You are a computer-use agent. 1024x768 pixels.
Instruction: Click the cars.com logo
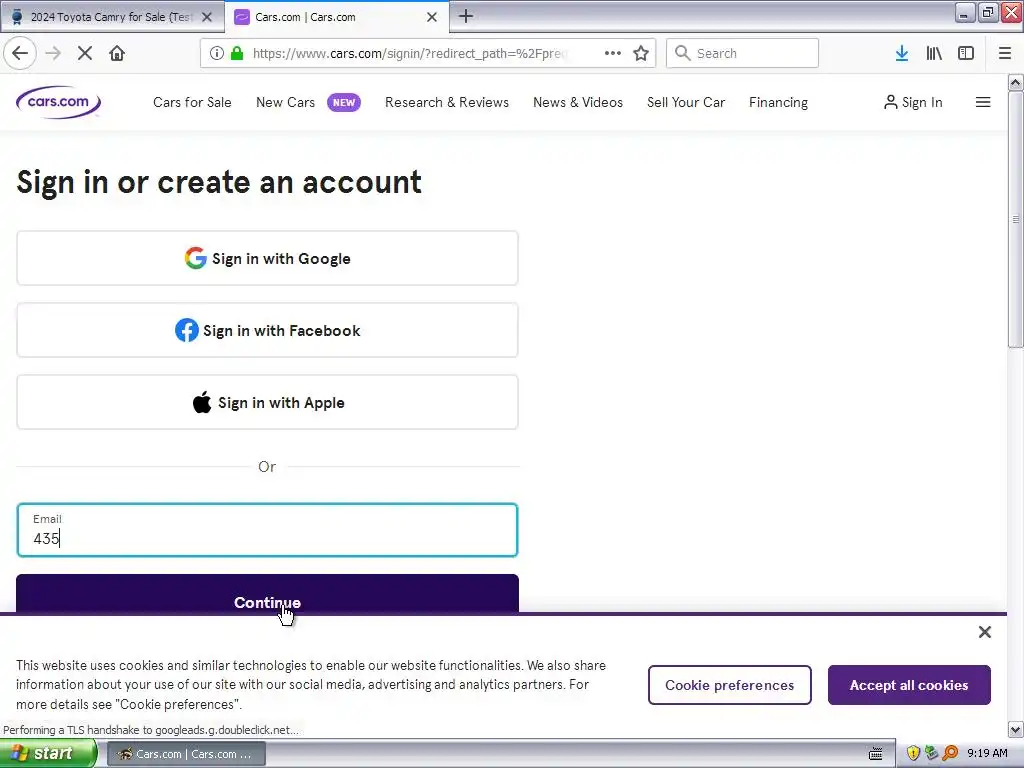(x=58, y=102)
